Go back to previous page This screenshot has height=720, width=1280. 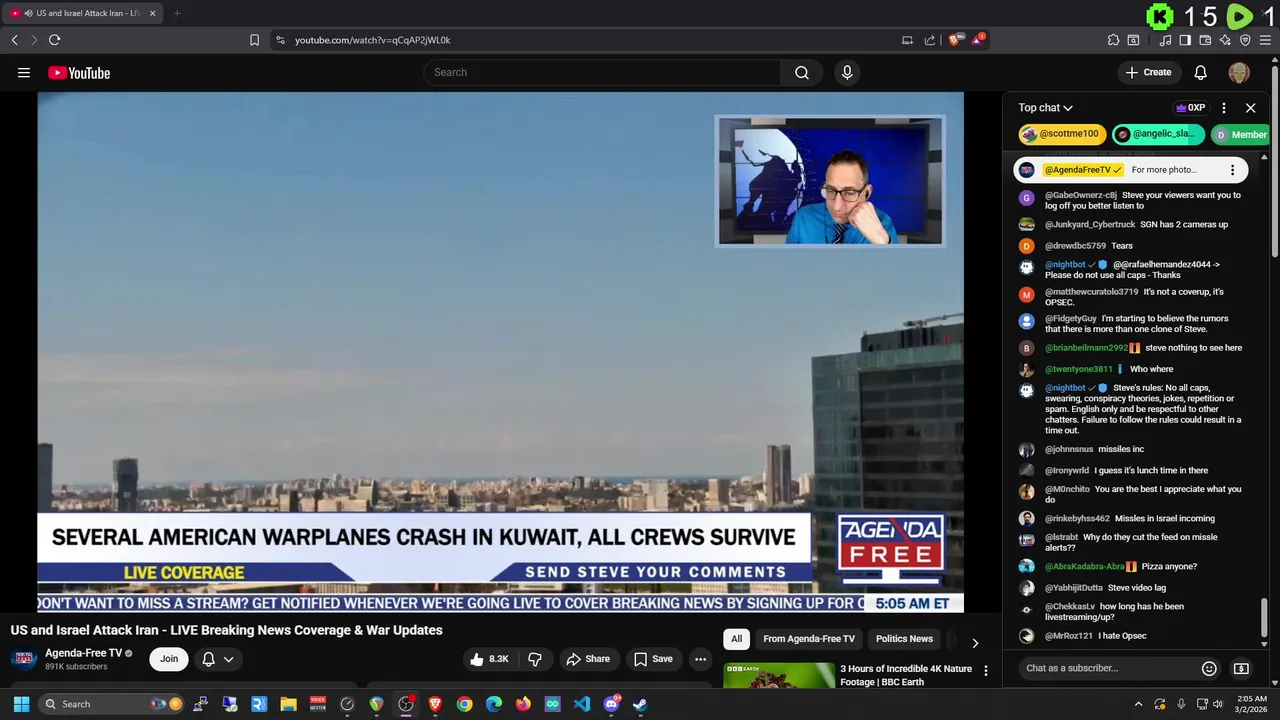pyautogui.click(x=14, y=40)
